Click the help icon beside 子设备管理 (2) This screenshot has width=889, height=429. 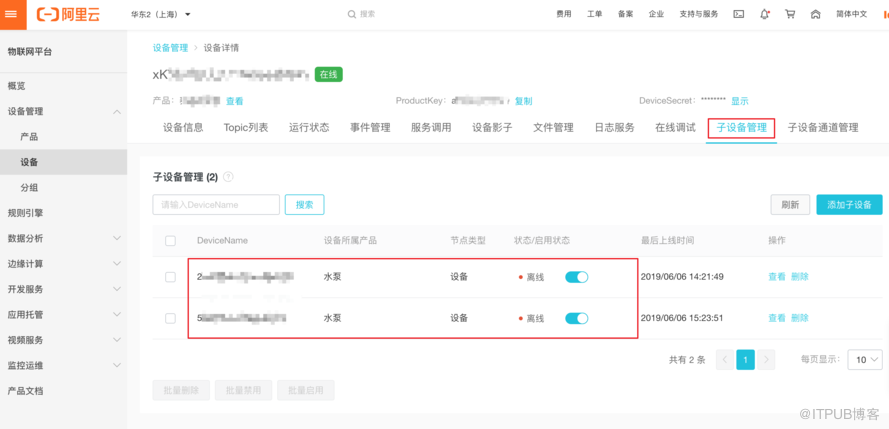(x=228, y=177)
